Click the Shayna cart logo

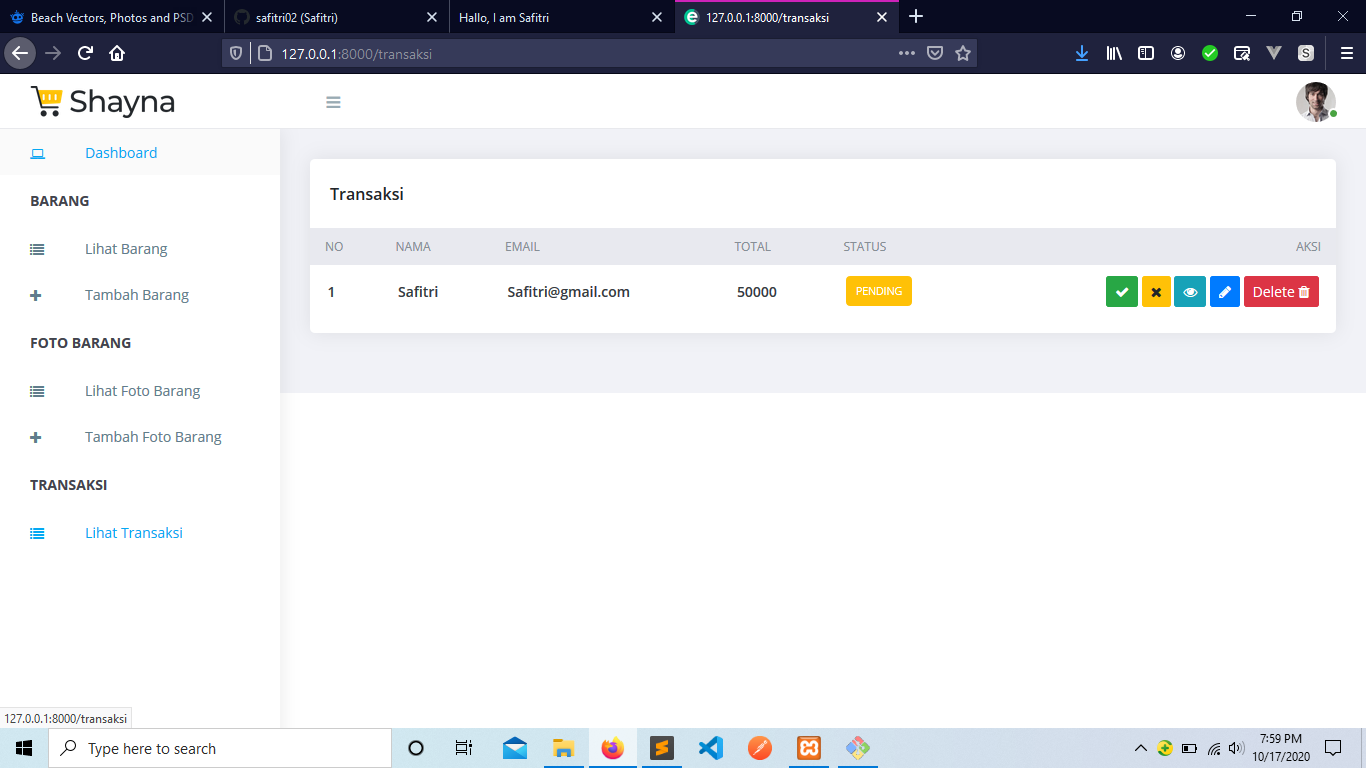coord(103,102)
